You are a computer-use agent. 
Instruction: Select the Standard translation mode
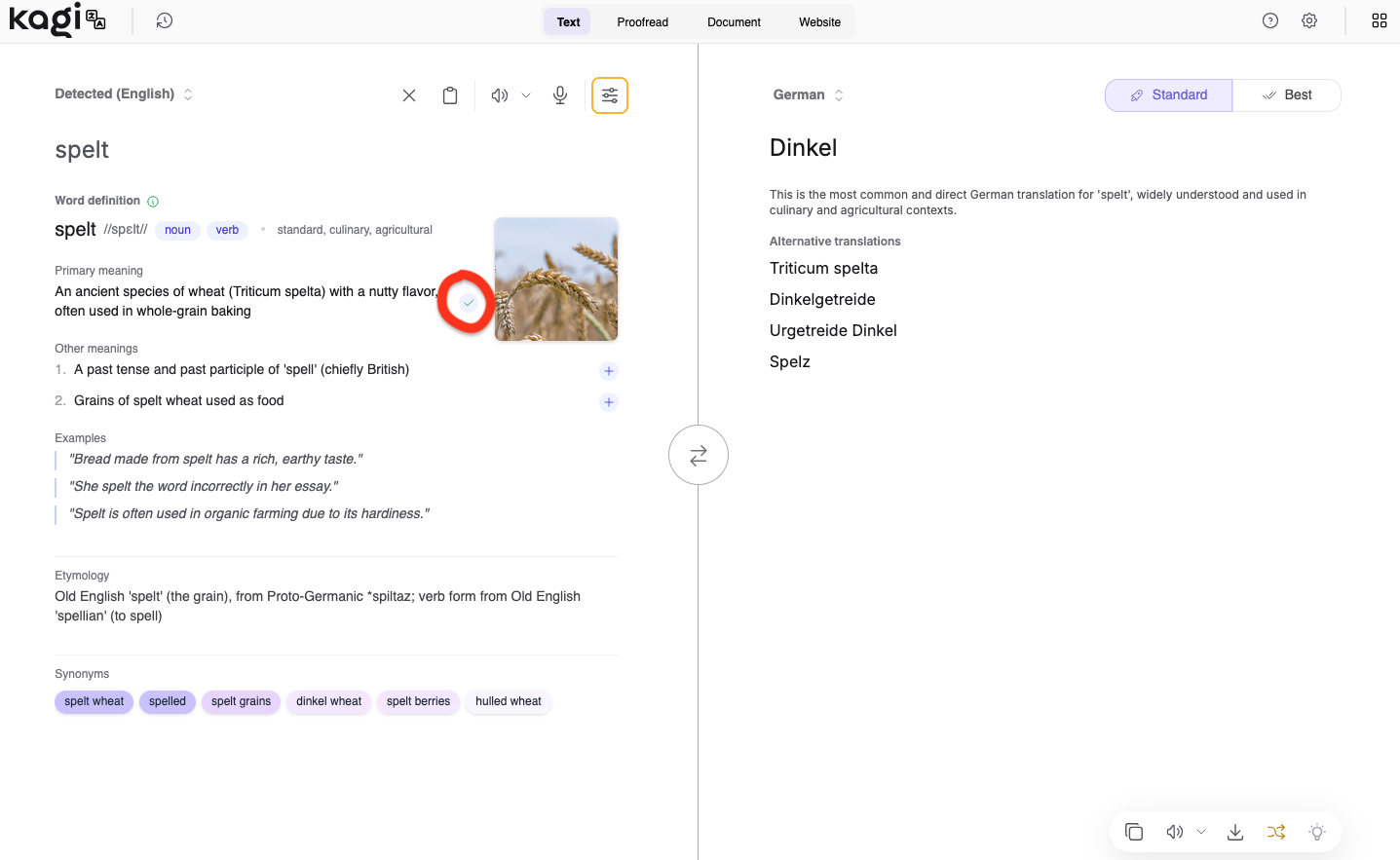pos(1168,95)
